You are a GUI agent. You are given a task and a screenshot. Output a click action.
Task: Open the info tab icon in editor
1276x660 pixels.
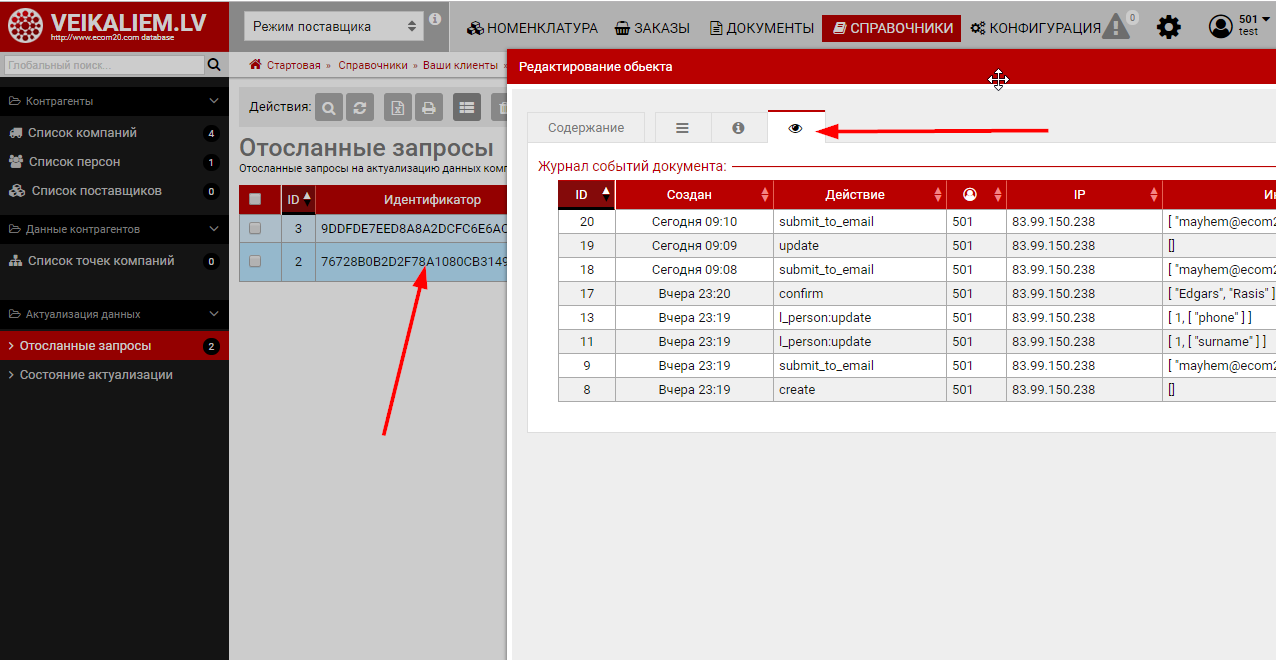click(x=738, y=128)
